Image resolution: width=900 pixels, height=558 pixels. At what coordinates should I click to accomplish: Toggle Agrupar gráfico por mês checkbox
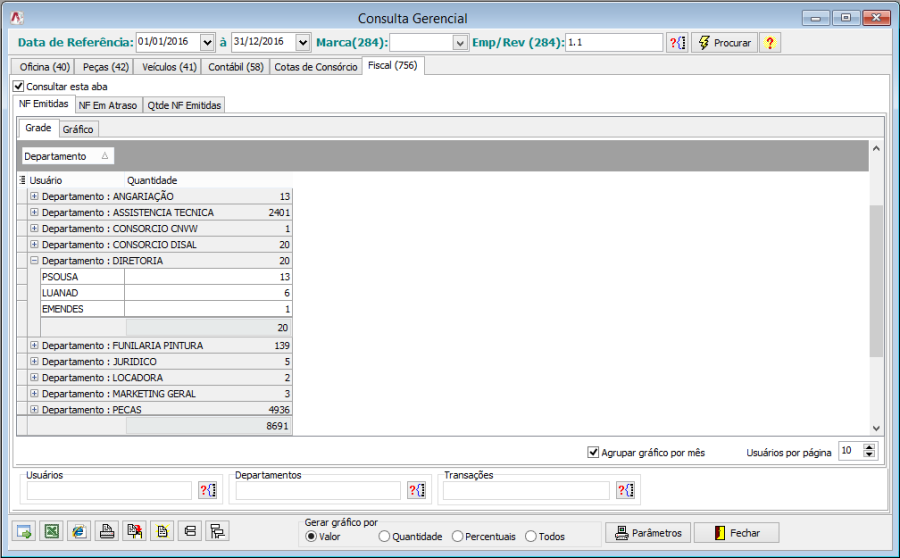[x=593, y=452]
